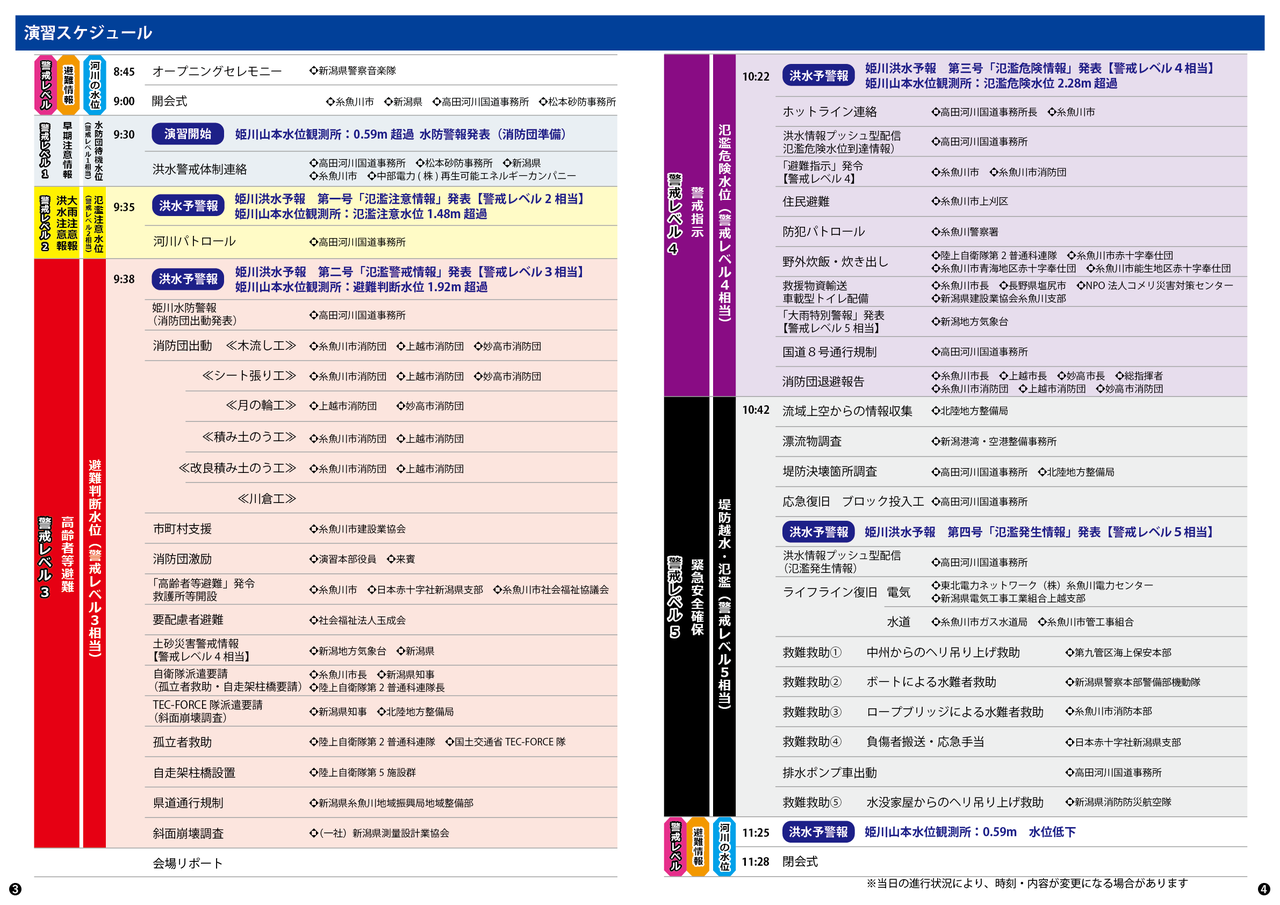Click the black 警戒レベル5 vertical band
Image resolution: width=1280 pixels, height=905 pixels.
tap(685, 607)
